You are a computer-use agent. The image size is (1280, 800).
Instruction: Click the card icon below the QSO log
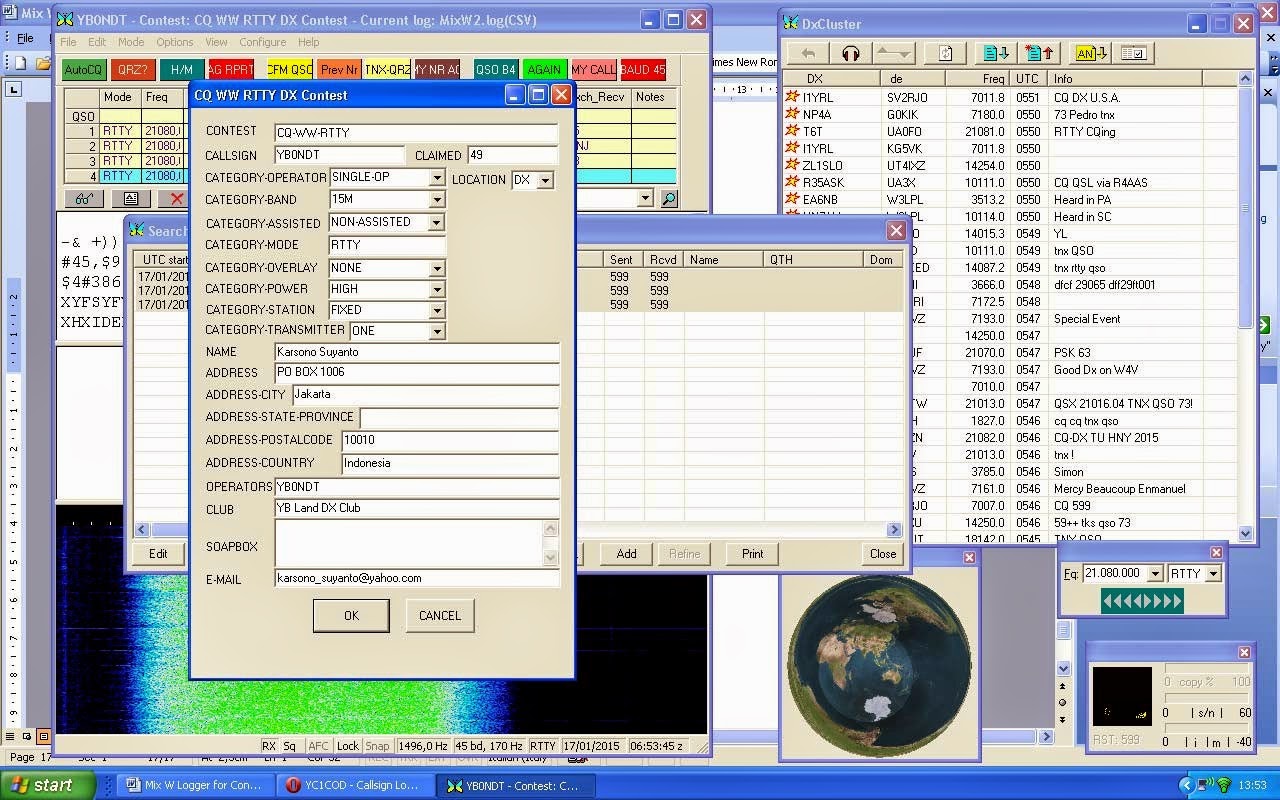click(x=131, y=199)
